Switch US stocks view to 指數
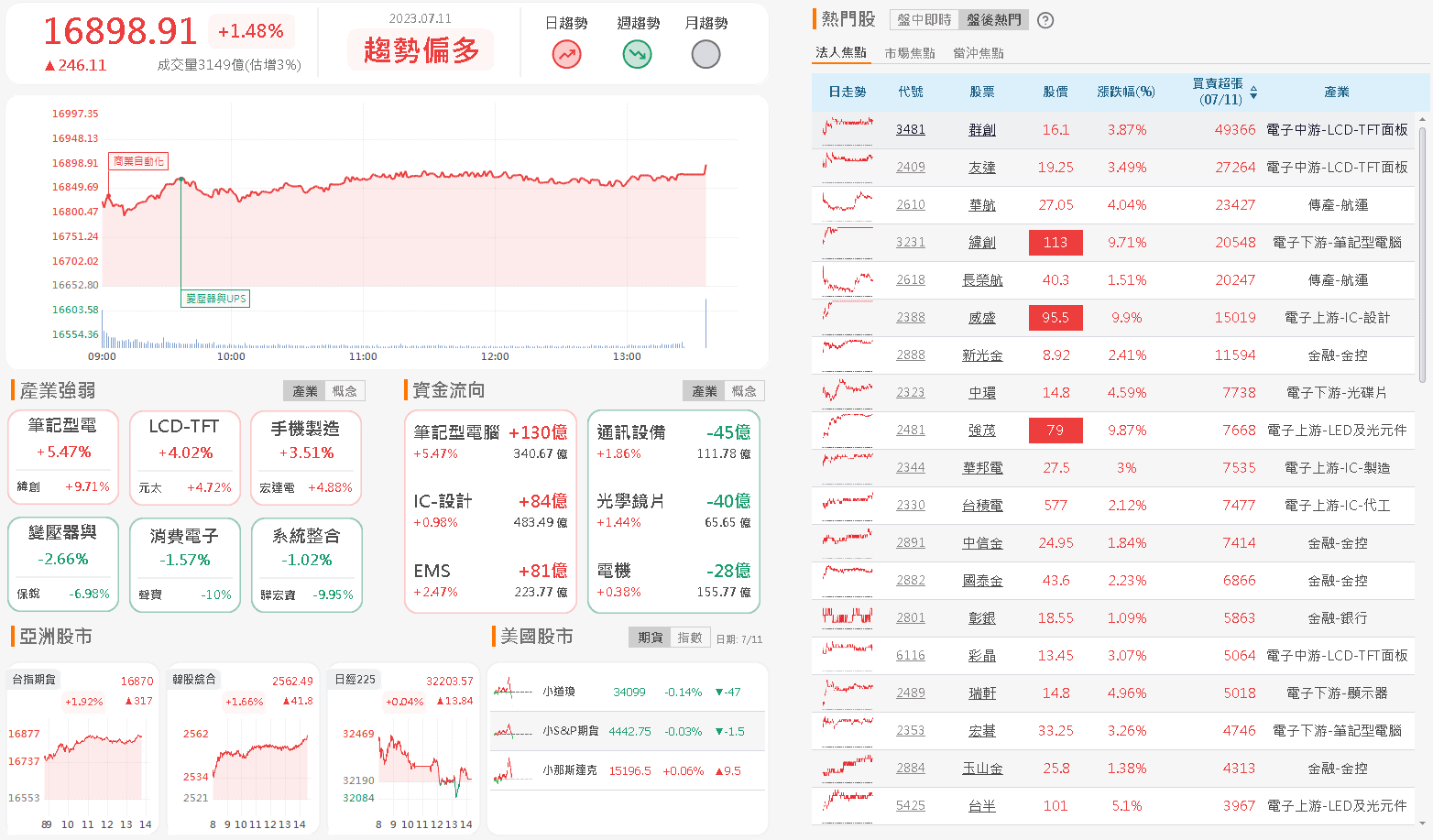 [x=690, y=638]
